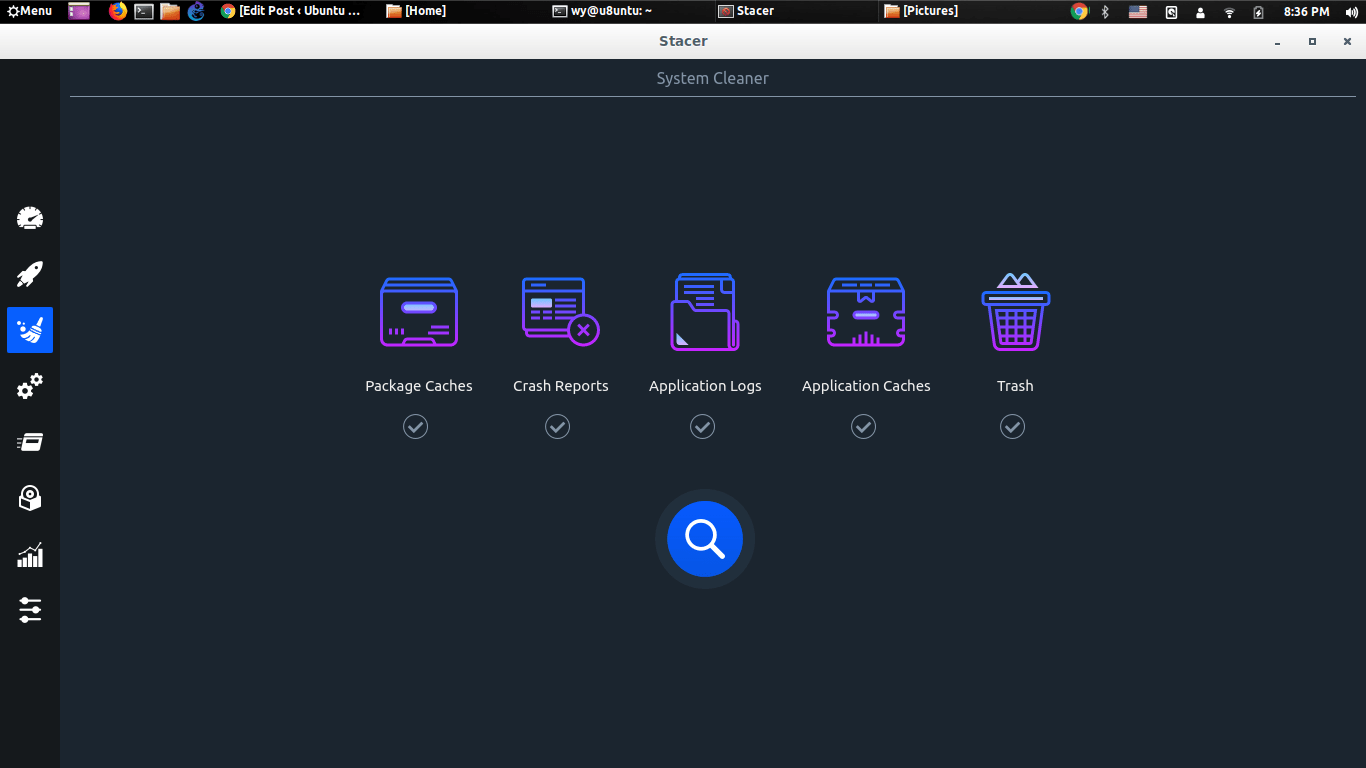Toggle the Package Caches checkbox

pos(415,427)
